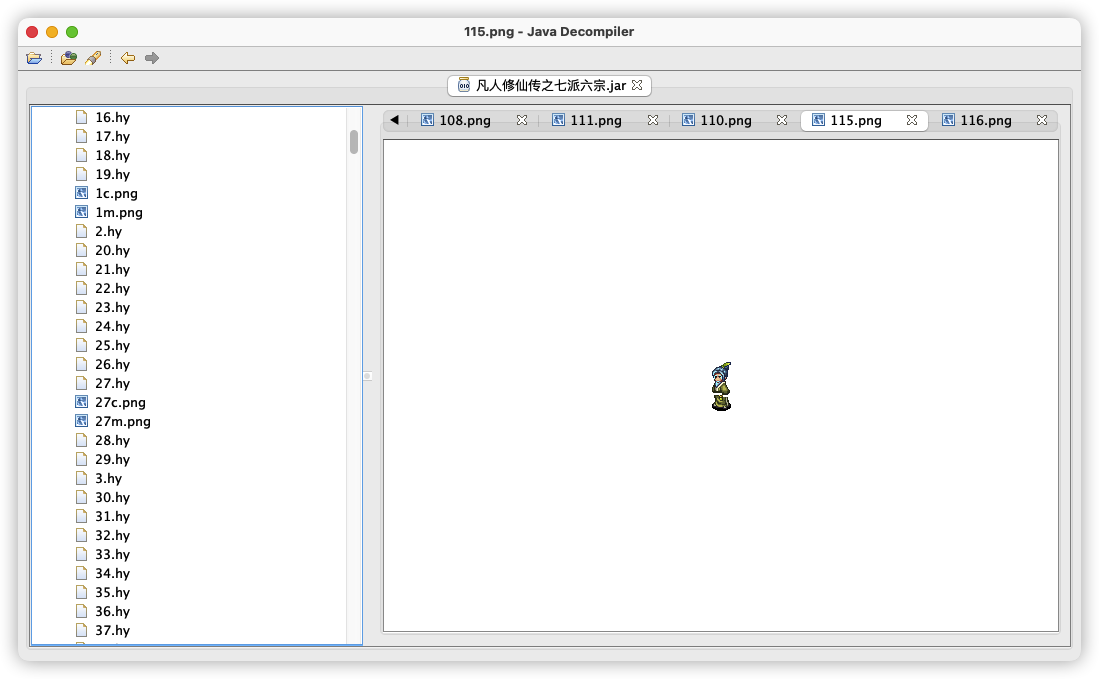Screen dimensions: 1099x679
Task: Click the Search toolbar icon
Action: (x=93, y=58)
